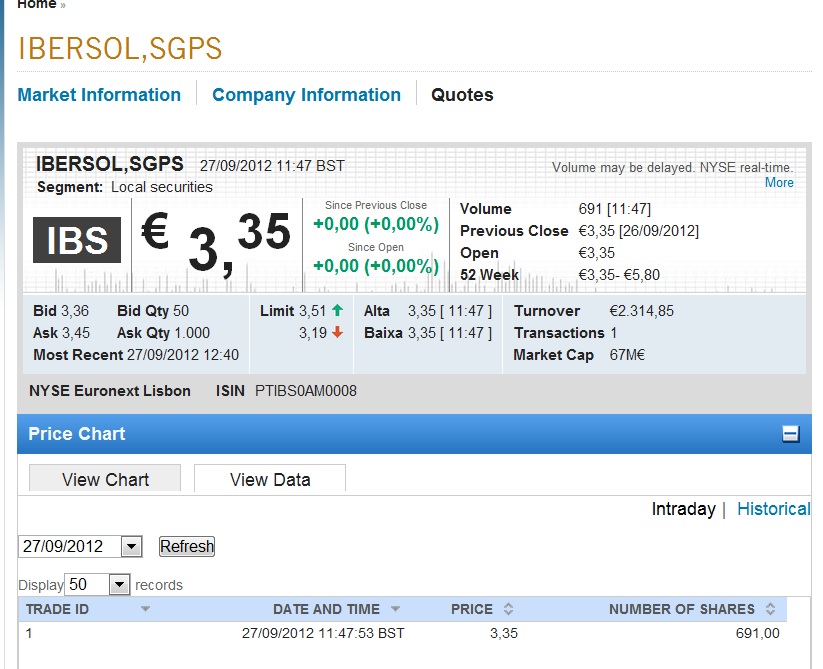Click the IBERSOL,SGPS page title

click(x=120, y=48)
